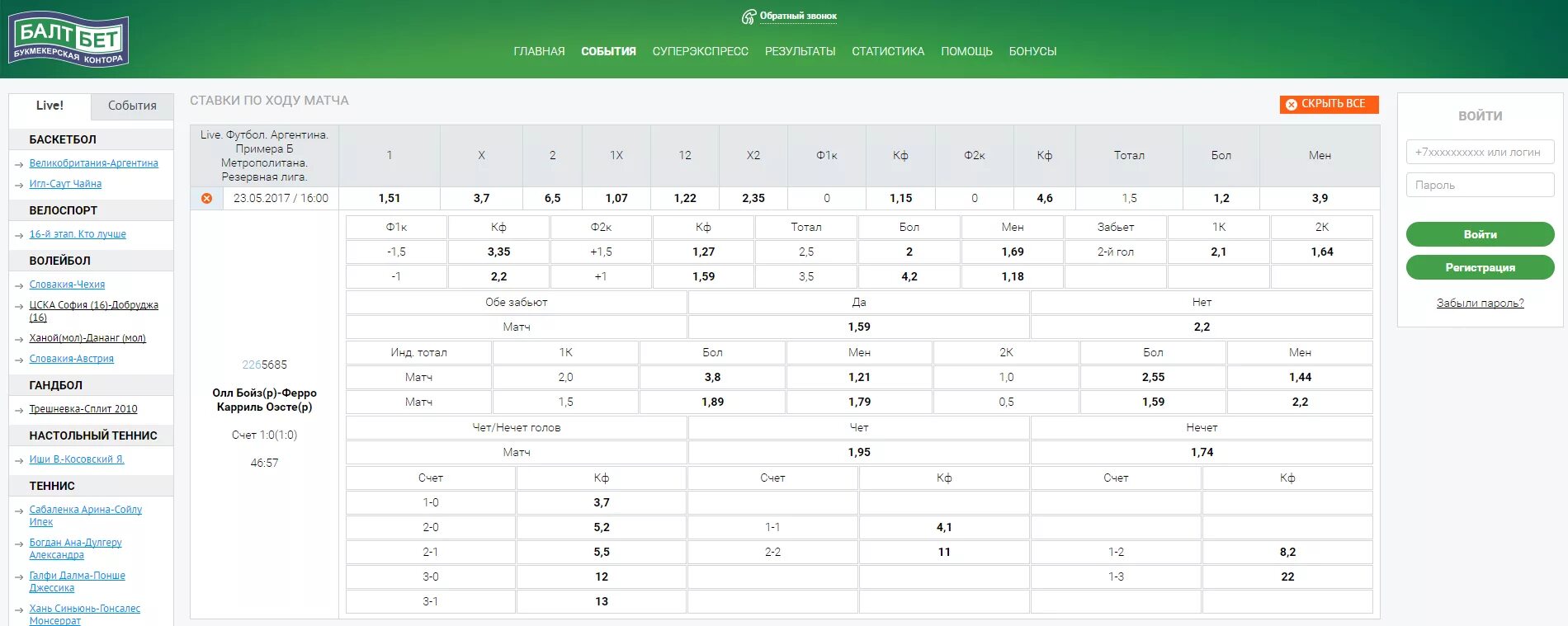Open the Забыли пароль? link
This screenshot has height=626, width=1568.
[1480, 303]
